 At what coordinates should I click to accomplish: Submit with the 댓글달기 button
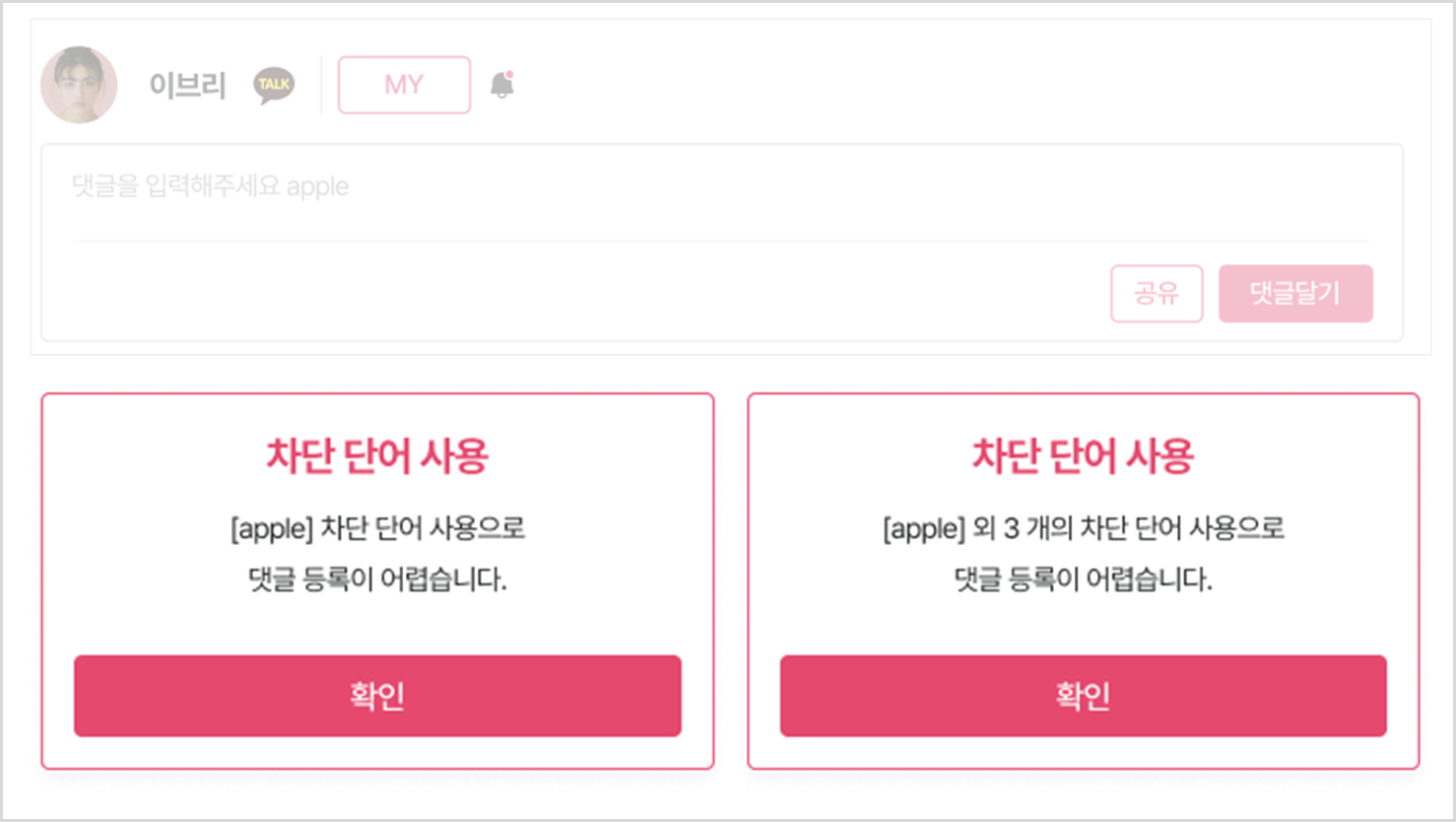point(1294,293)
